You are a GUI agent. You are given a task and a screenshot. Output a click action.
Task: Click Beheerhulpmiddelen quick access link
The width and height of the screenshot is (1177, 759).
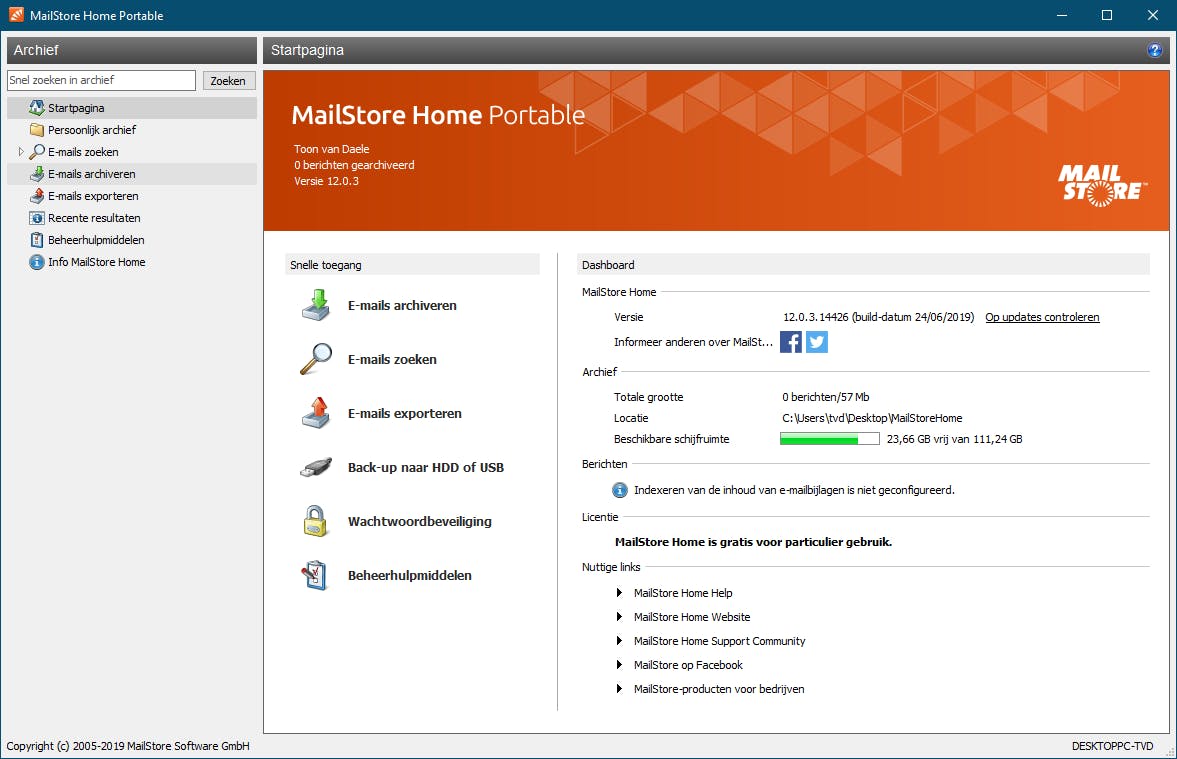410,576
